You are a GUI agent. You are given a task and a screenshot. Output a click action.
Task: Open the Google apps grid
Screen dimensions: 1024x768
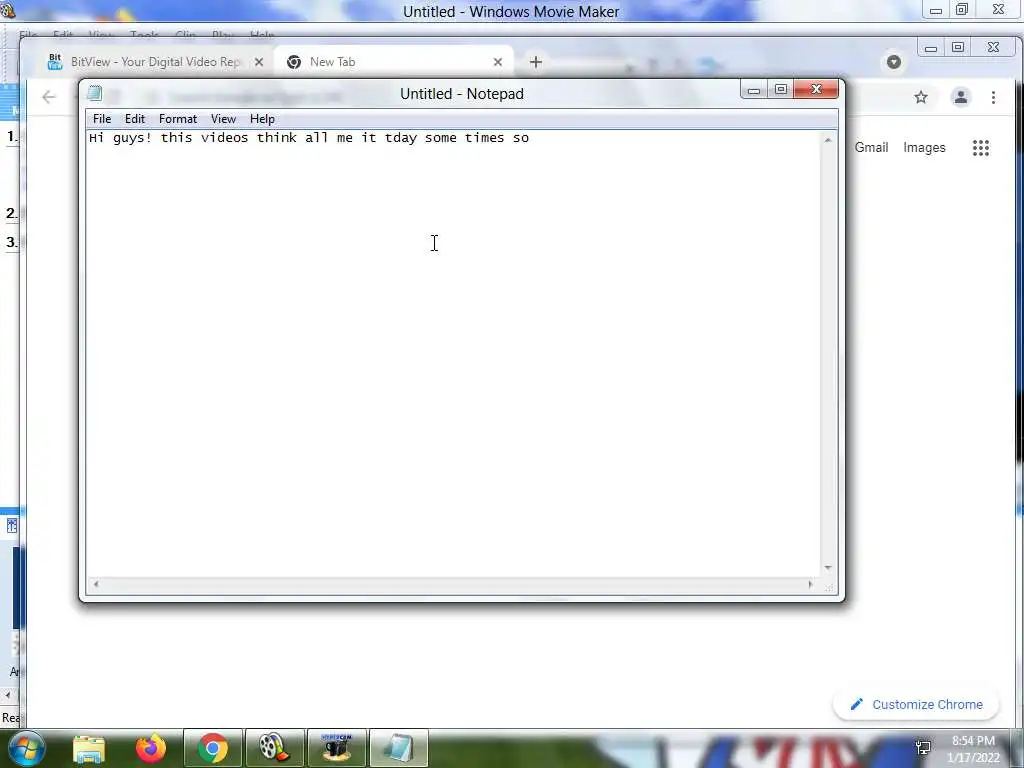point(980,148)
